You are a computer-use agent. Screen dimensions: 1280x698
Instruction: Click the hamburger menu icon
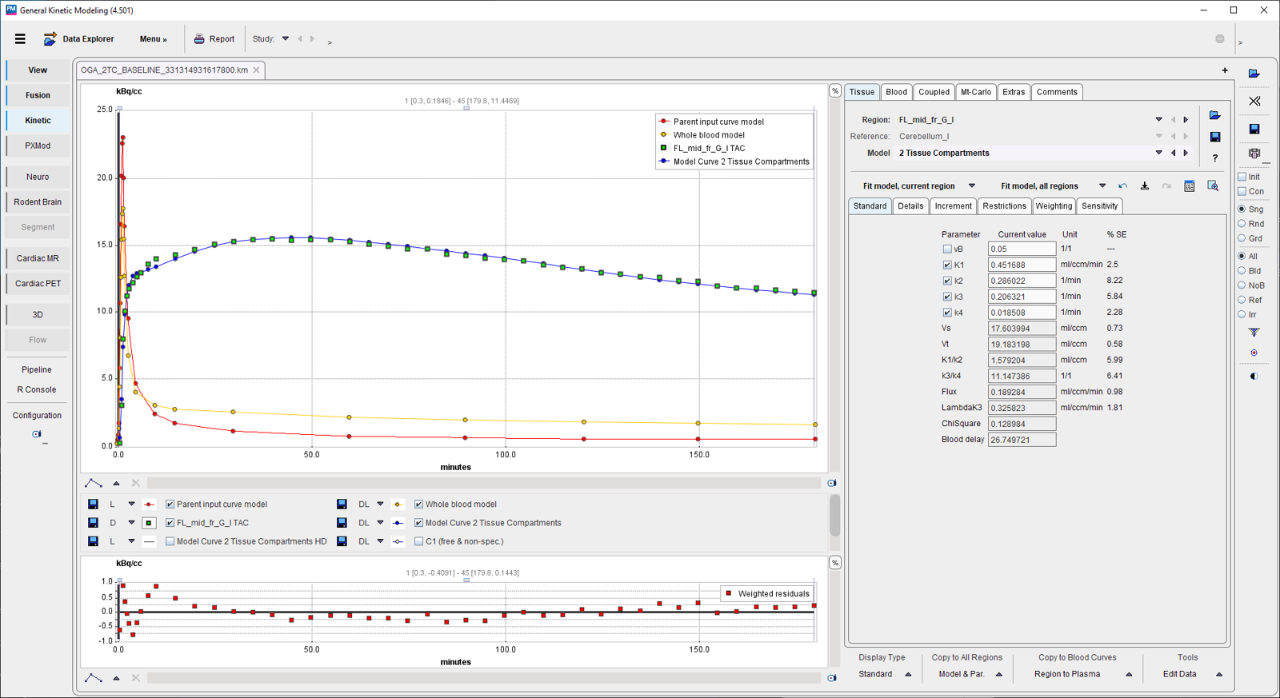pyautogui.click(x=20, y=39)
